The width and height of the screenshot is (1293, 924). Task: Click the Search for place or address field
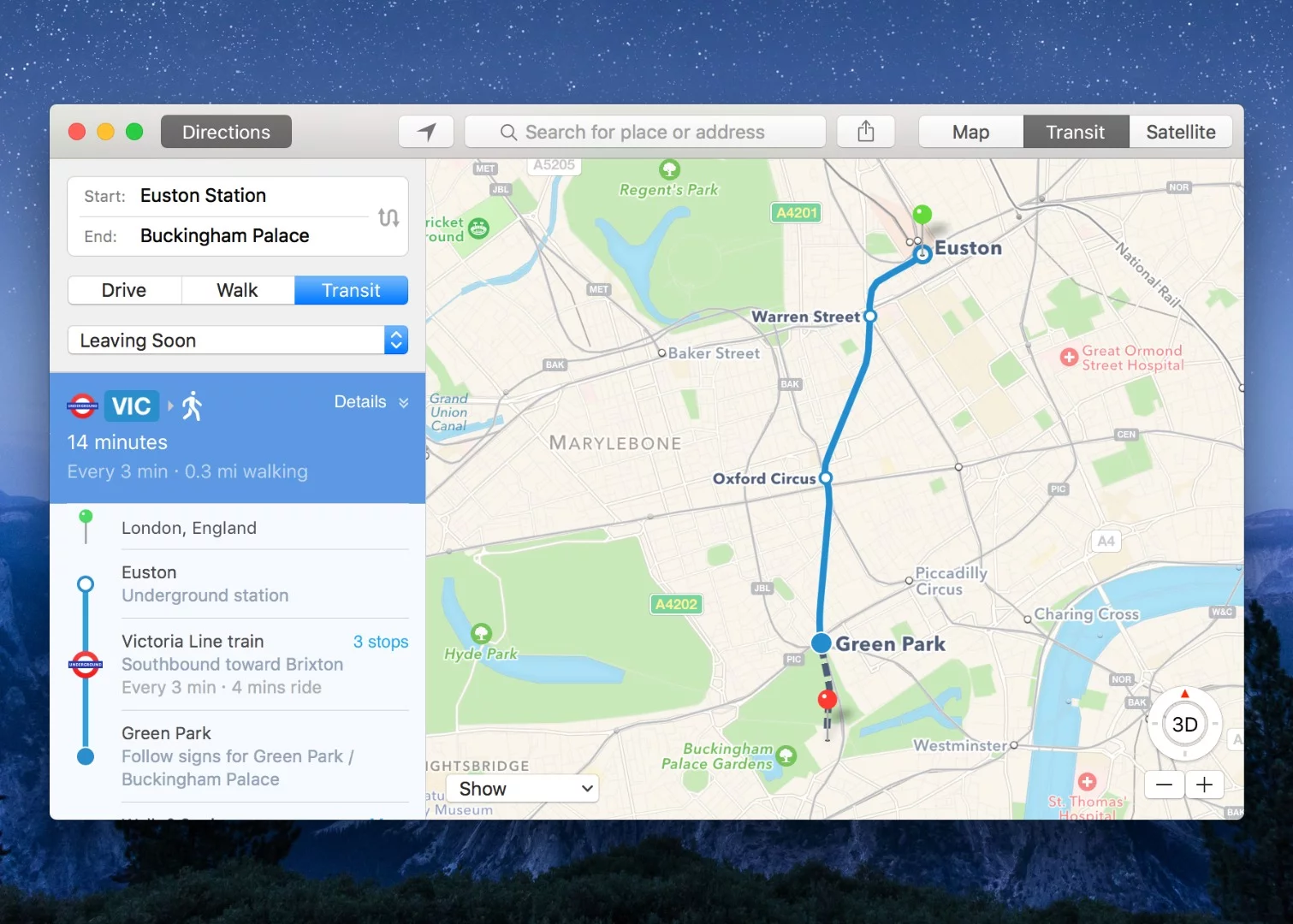(x=645, y=131)
